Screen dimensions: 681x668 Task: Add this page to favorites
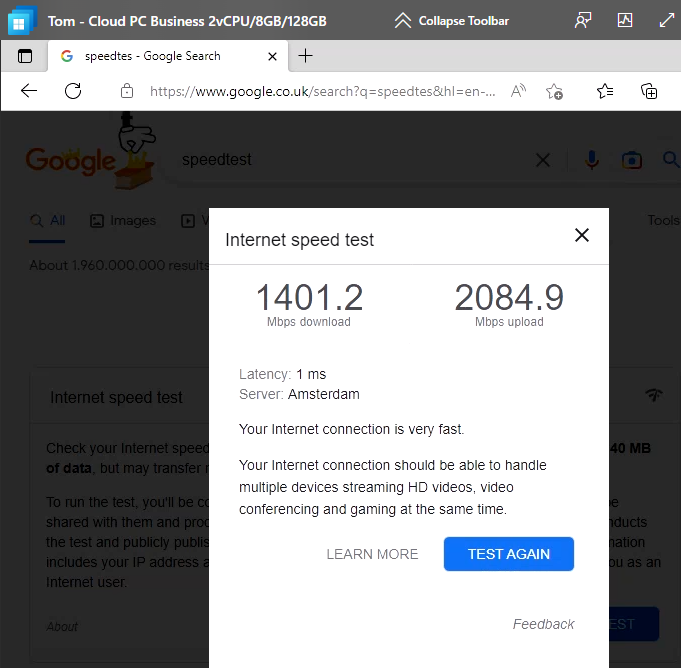554,92
